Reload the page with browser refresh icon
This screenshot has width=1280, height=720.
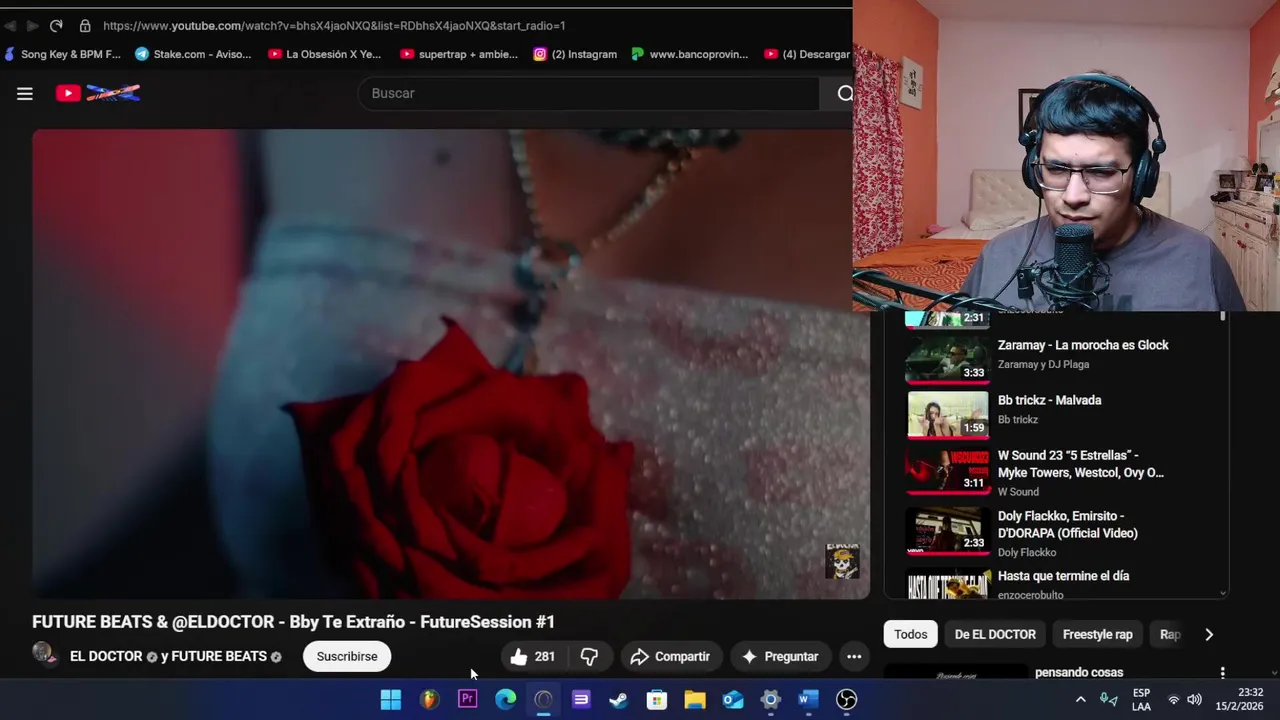point(56,25)
